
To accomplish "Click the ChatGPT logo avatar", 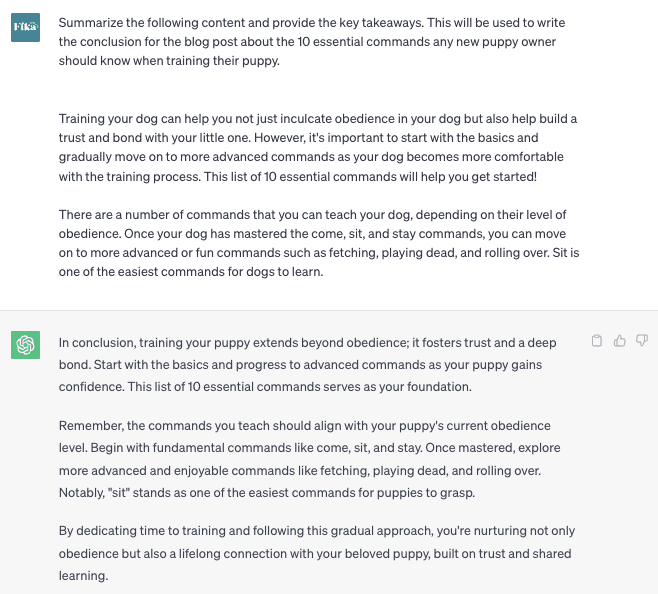I will click(25, 345).
